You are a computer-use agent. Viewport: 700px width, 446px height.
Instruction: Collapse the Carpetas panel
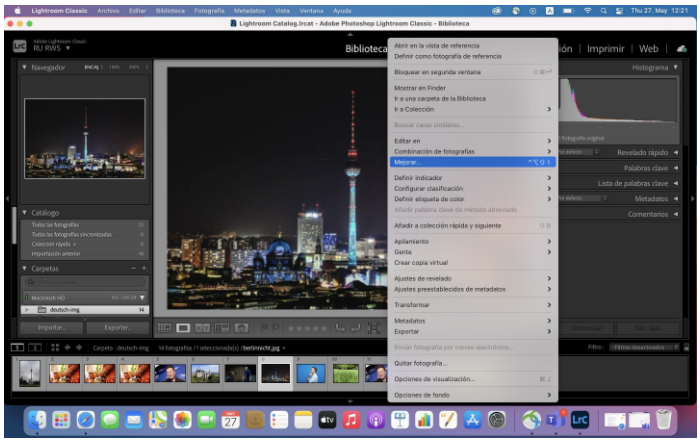tap(25, 268)
